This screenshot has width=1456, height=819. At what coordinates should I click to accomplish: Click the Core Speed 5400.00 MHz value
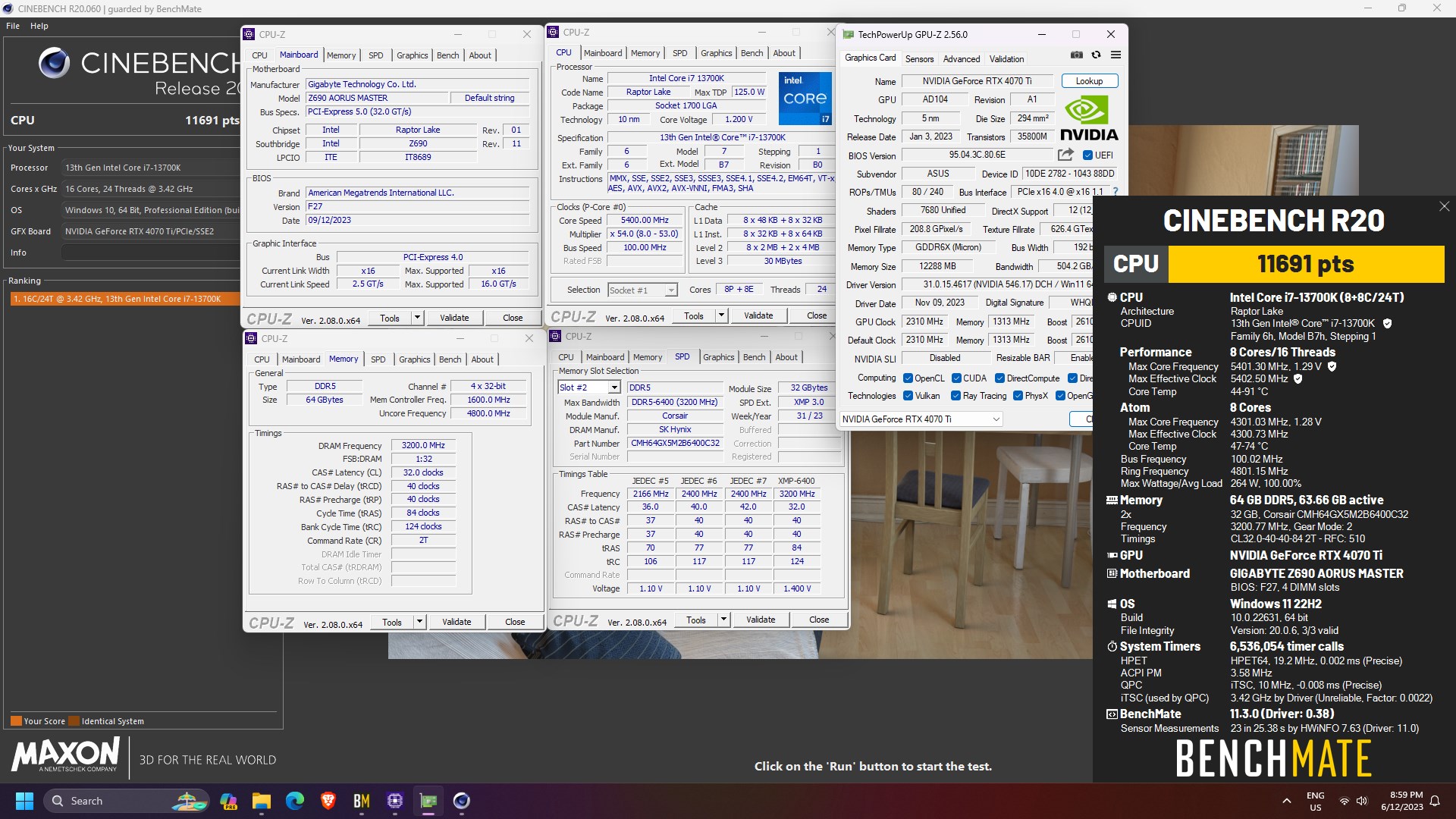pos(645,220)
